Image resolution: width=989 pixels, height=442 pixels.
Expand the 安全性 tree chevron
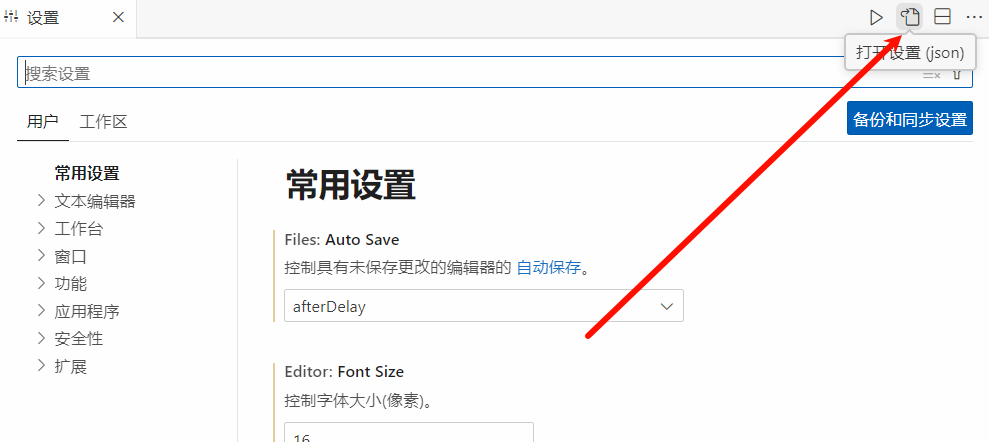click(x=42, y=339)
